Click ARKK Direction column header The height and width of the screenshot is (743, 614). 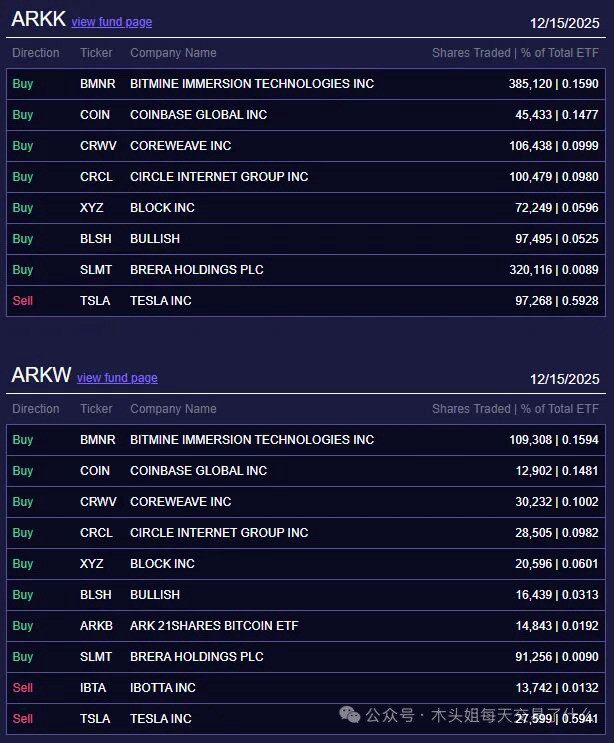pyautogui.click(x=36, y=53)
